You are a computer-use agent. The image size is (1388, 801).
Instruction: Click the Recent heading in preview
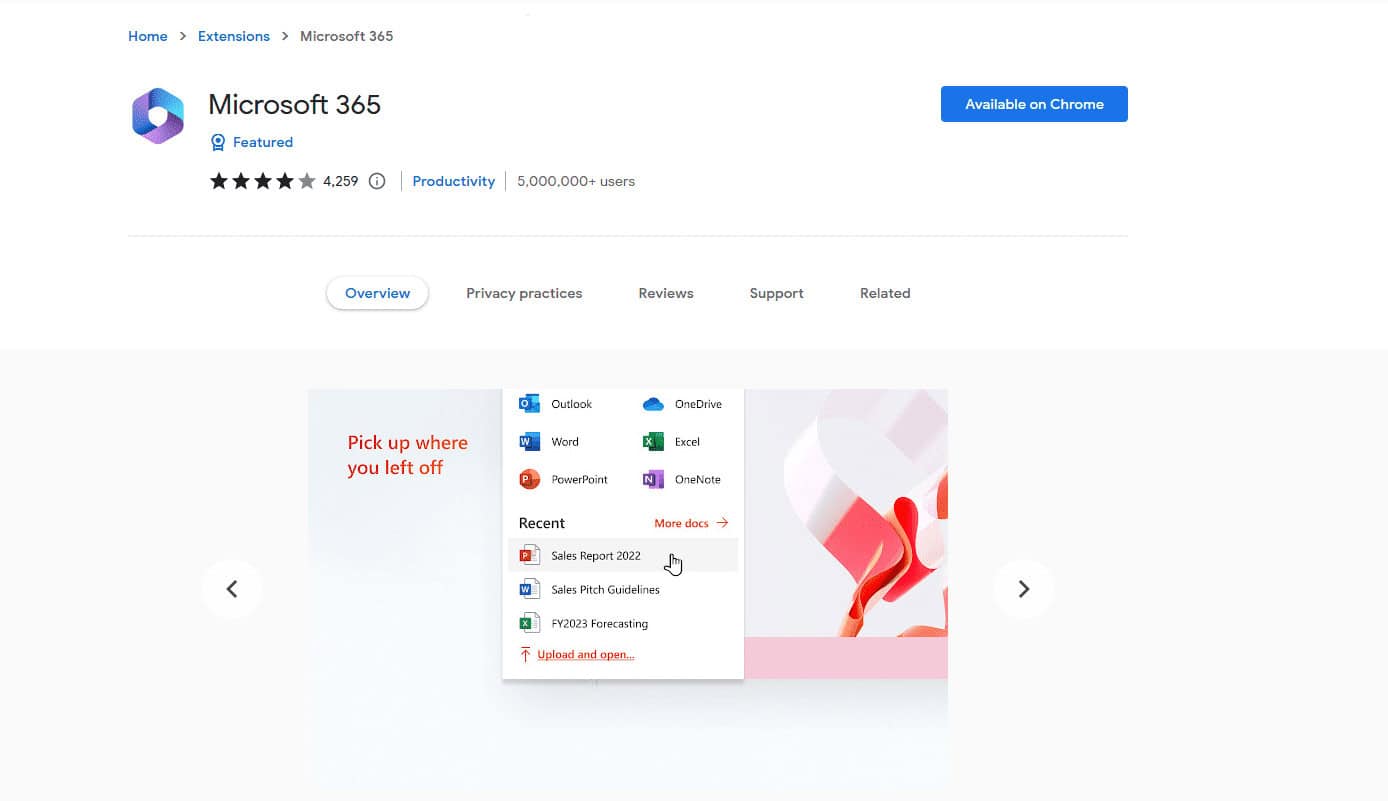(542, 523)
